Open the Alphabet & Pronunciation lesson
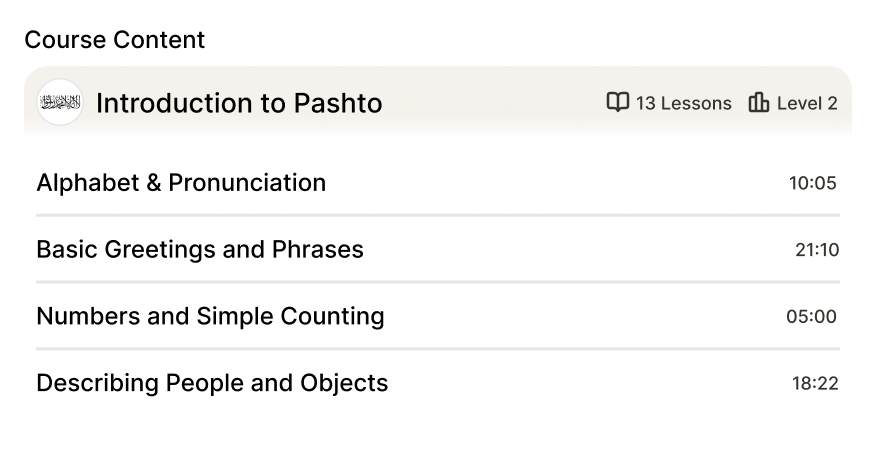The height and width of the screenshot is (474, 876). (181, 183)
